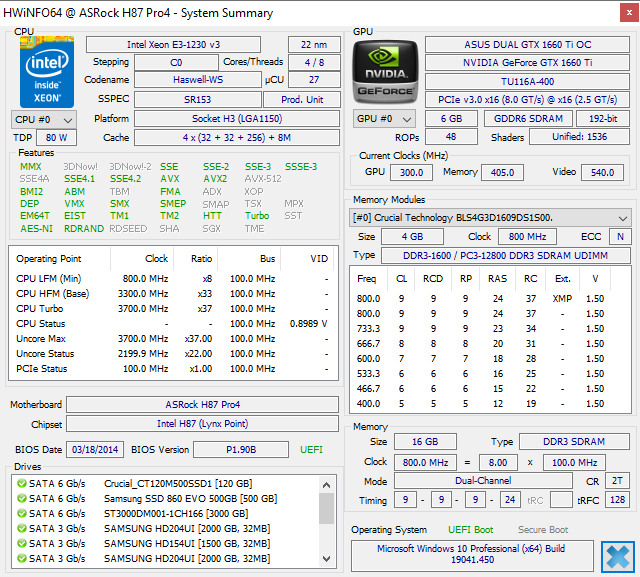The width and height of the screenshot is (640, 577).
Task: Click the Codename Haswell-WS field
Action: tap(198, 80)
